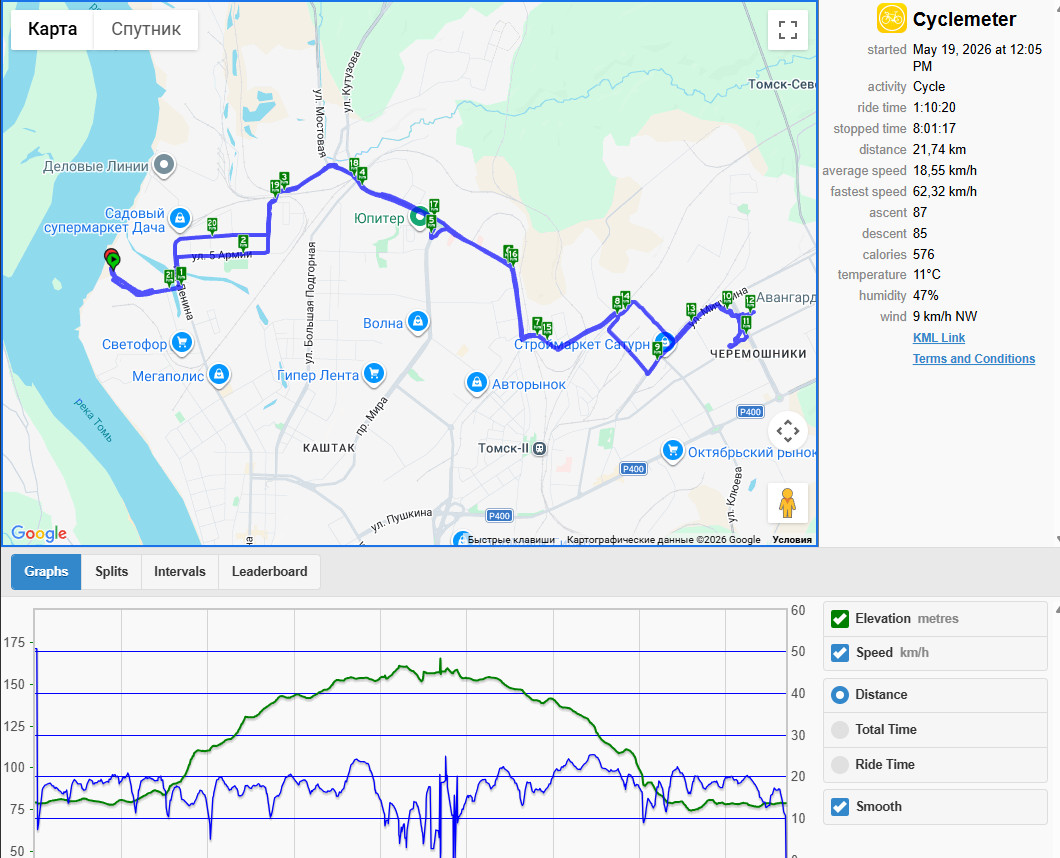
Task: Click the Октябрьский рынок cart marker
Action: [672, 450]
